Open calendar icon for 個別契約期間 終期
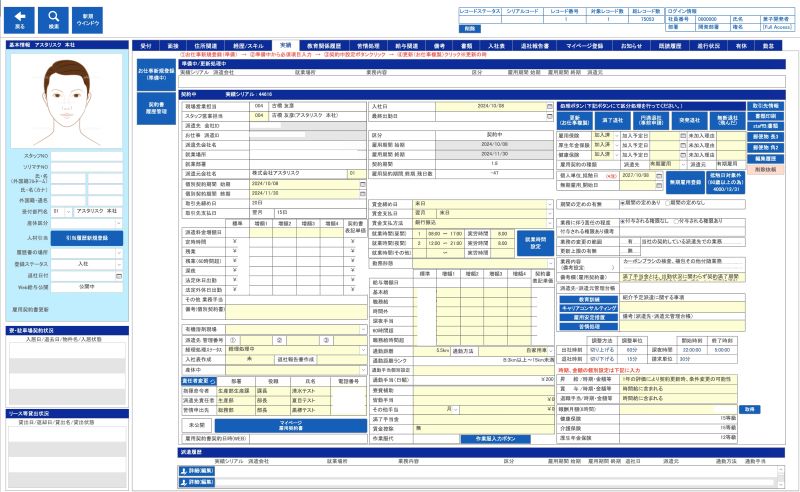The width and height of the screenshot is (800, 492). (x=363, y=194)
